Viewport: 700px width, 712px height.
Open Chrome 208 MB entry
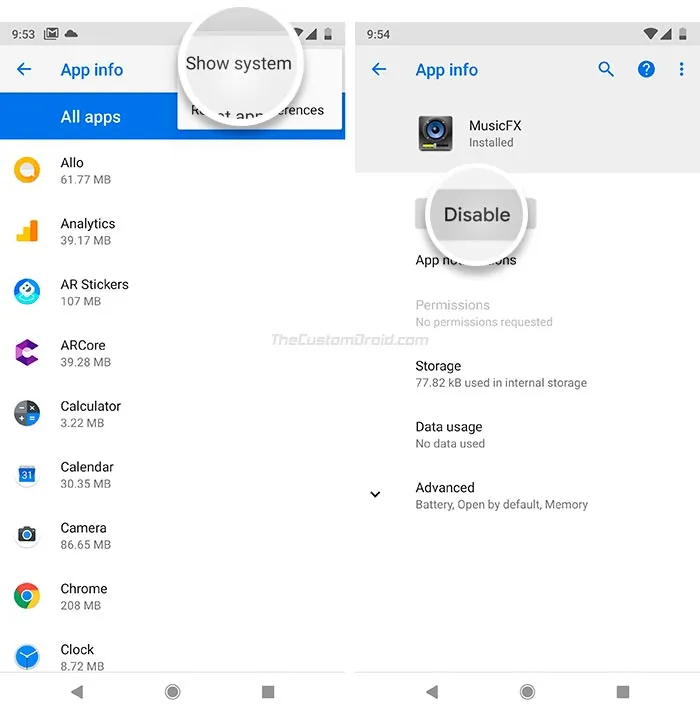pos(173,596)
